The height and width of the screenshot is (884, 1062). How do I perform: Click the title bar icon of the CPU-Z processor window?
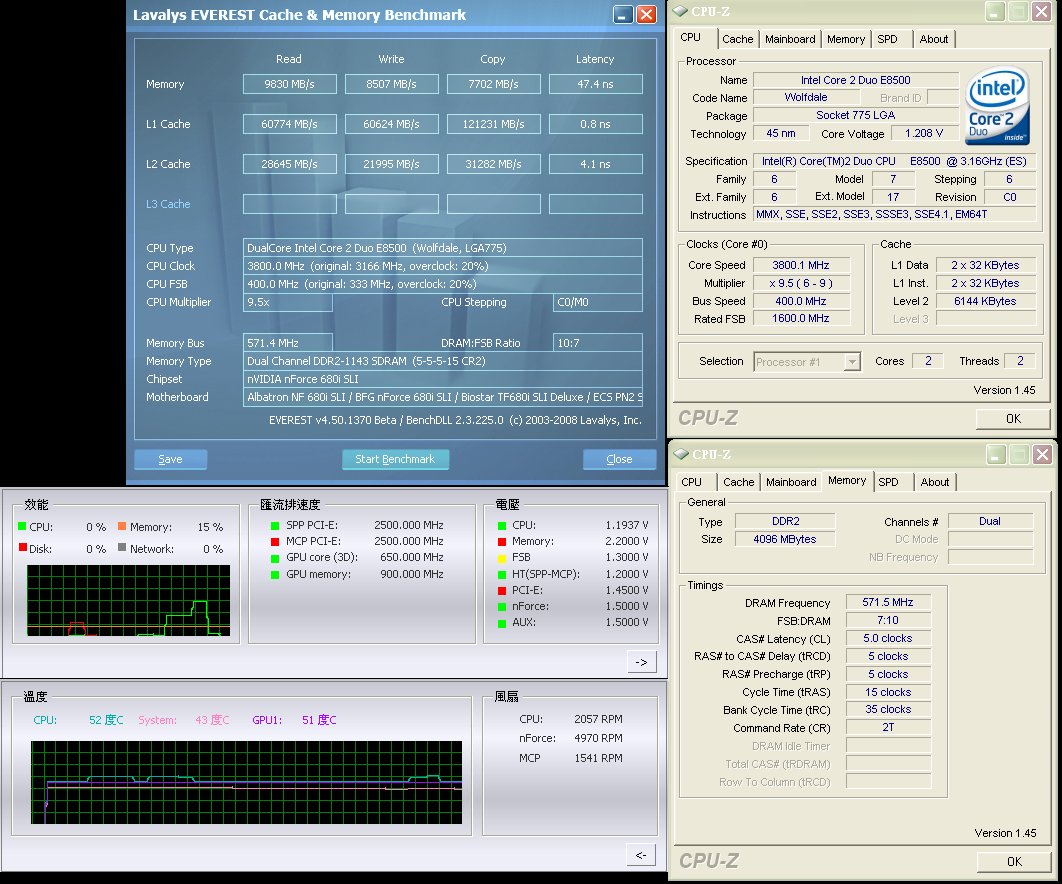[x=681, y=11]
